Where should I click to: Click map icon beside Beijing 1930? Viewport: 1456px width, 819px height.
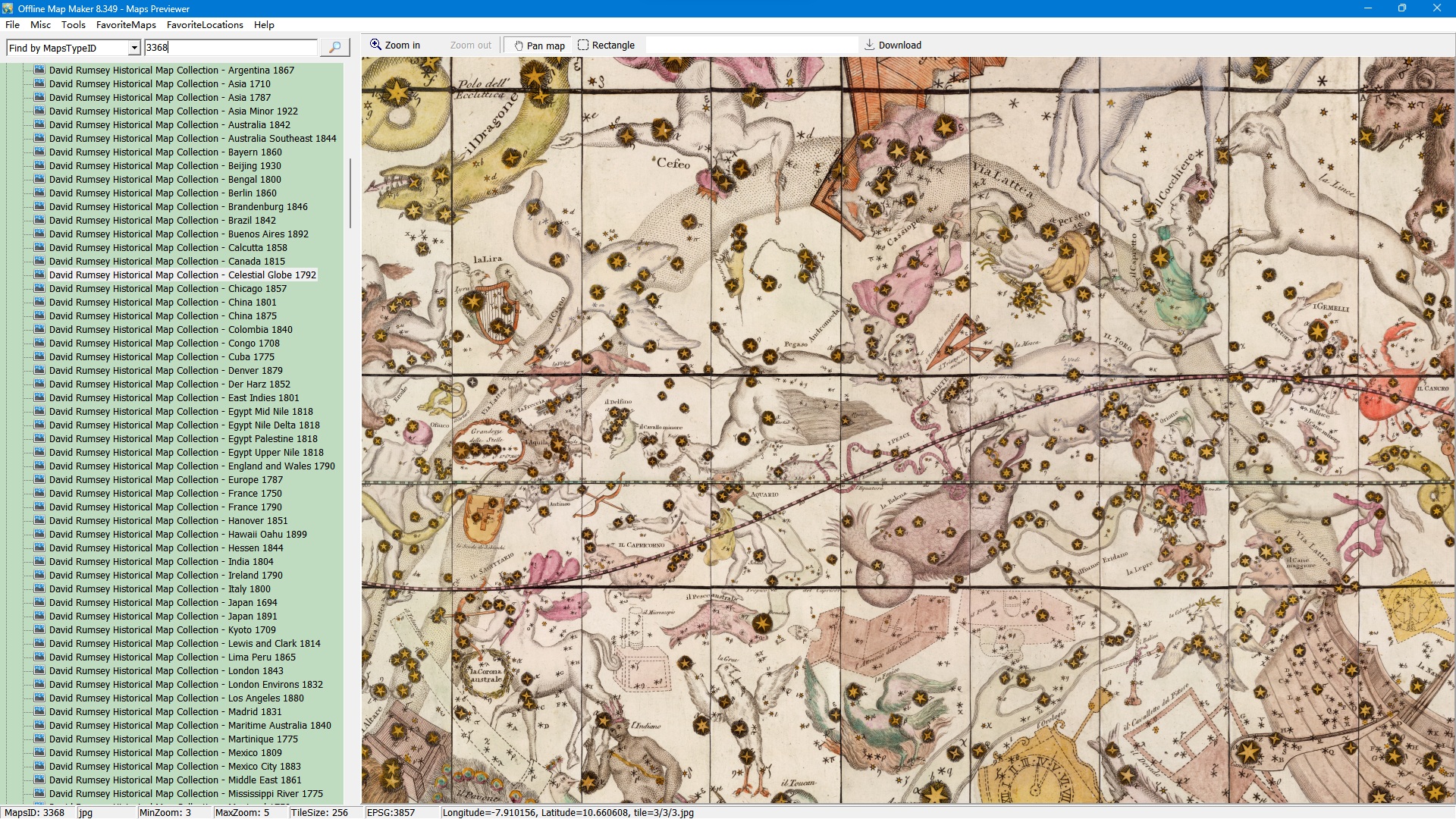(x=39, y=165)
